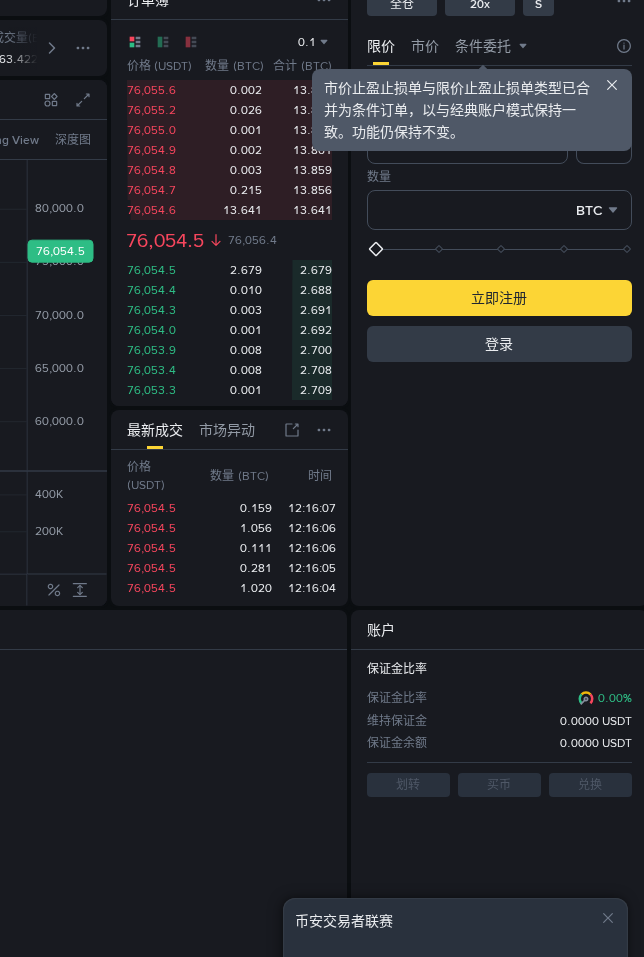Switch to the 市场异动 tab

227,430
